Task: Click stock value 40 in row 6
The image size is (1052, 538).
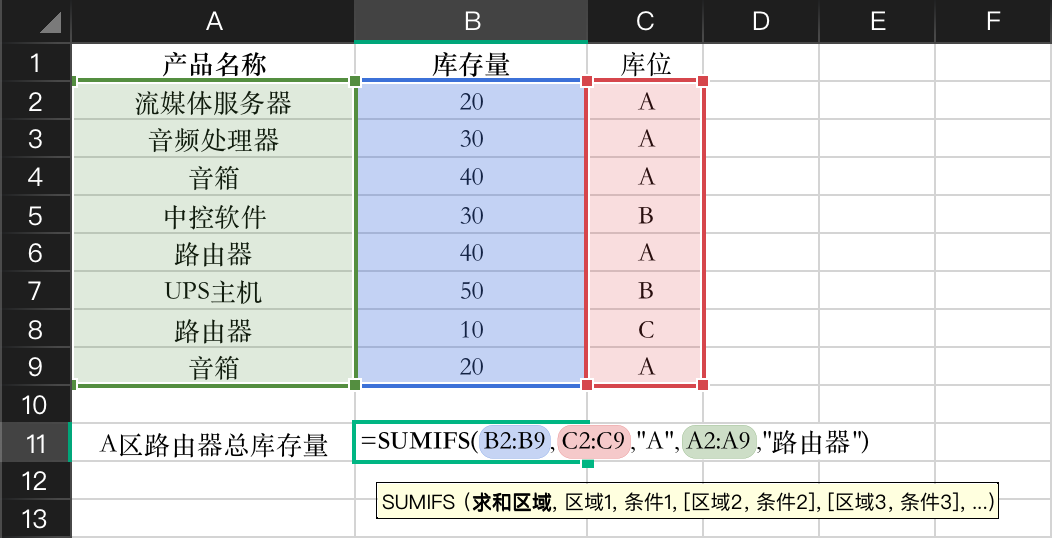Action: coord(471,253)
